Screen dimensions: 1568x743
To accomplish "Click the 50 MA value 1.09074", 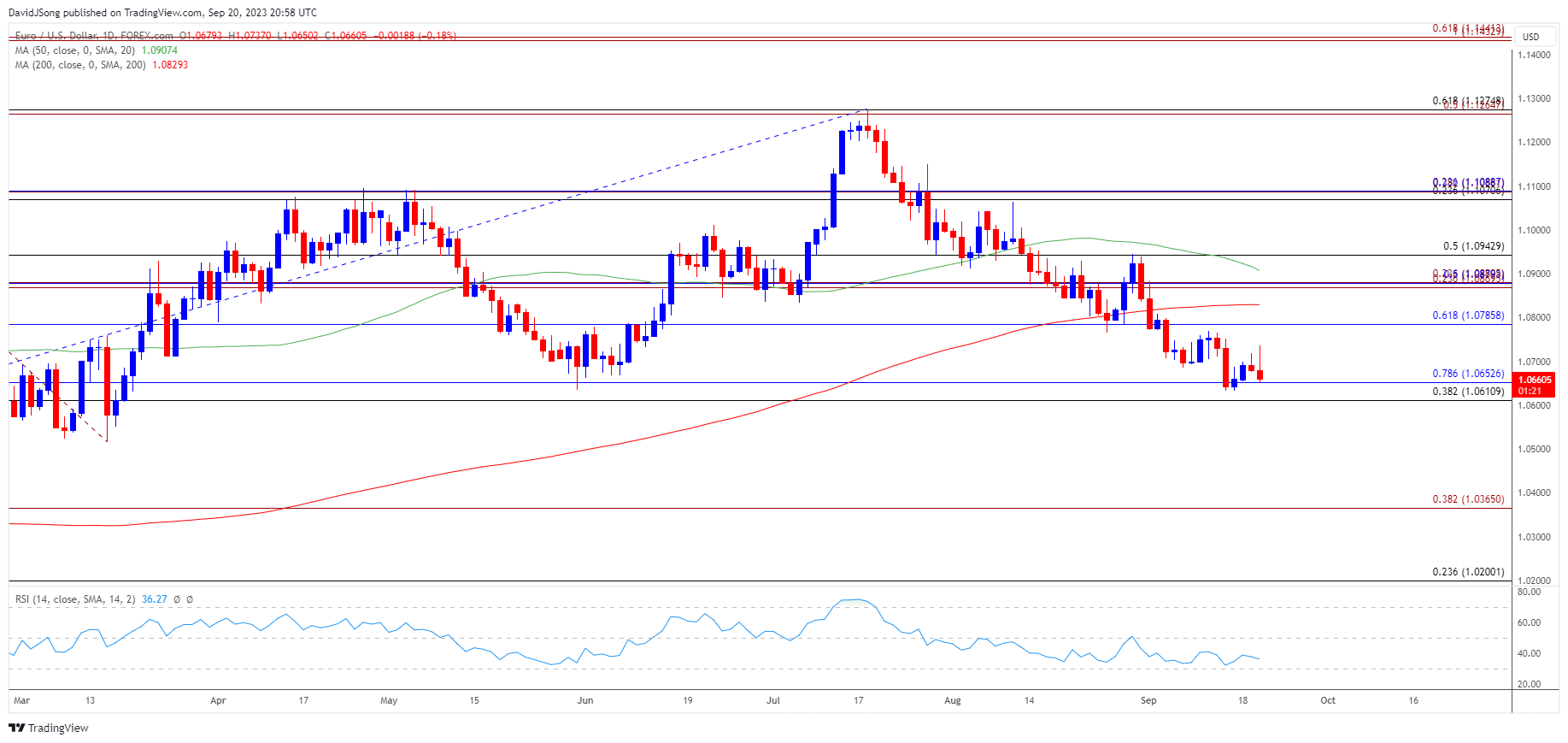I will tap(160, 50).
